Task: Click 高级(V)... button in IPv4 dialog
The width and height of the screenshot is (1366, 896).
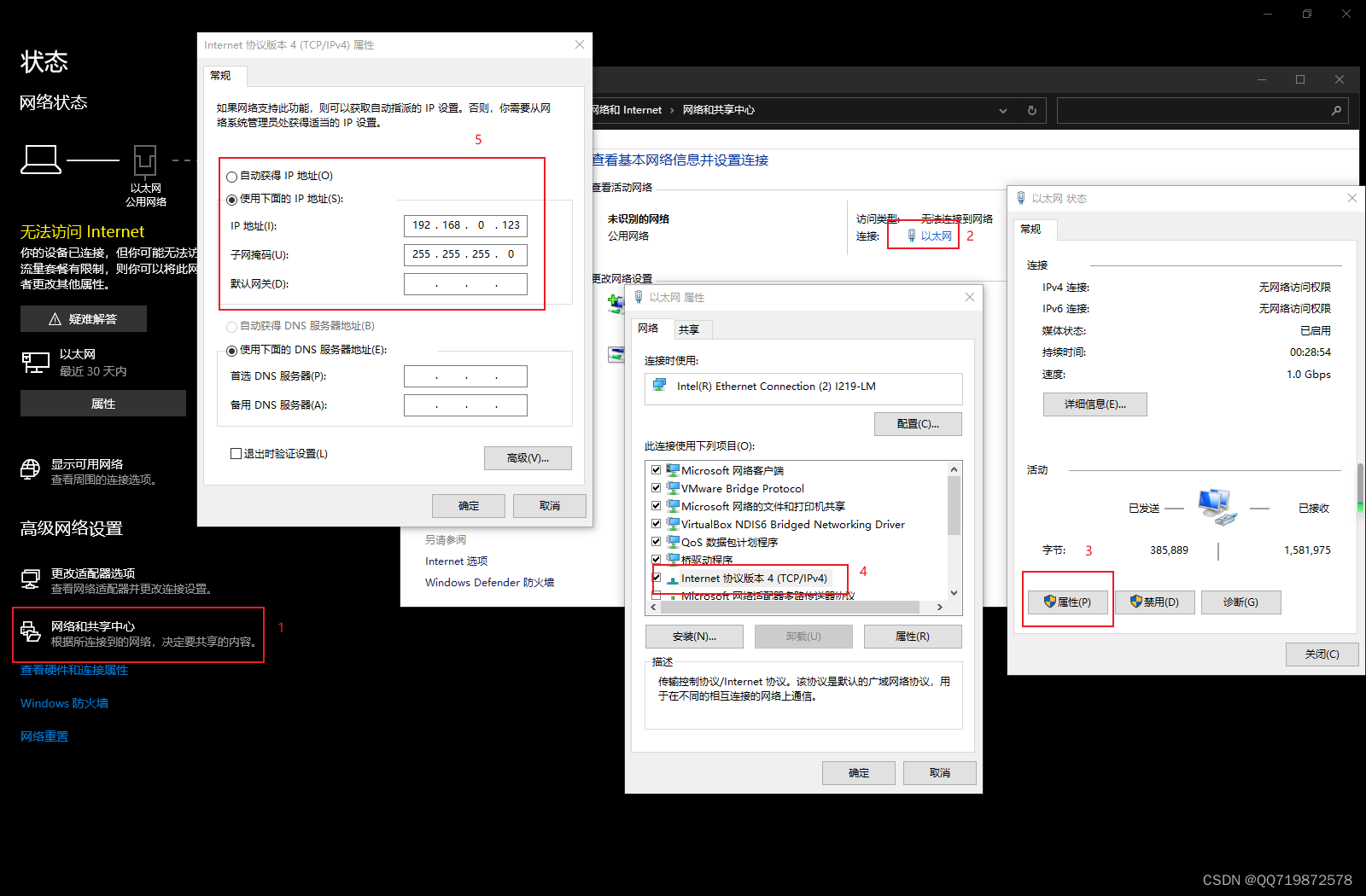Action: tap(528, 458)
